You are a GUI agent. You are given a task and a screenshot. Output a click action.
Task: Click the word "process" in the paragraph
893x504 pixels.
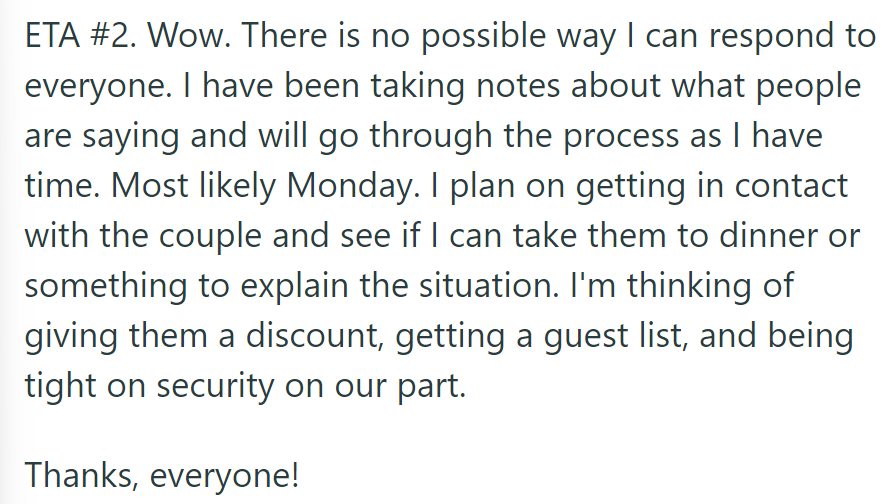coord(622,138)
